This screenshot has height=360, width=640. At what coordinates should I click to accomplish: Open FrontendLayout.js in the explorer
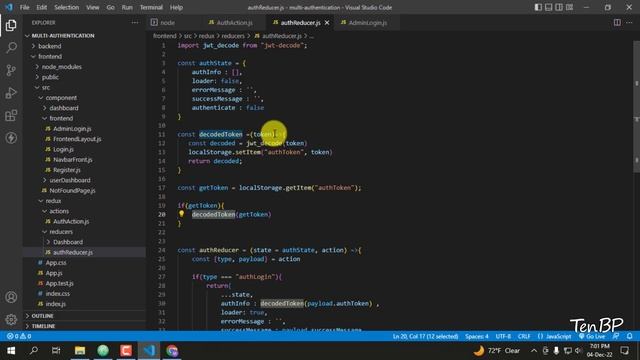[77, 139]
